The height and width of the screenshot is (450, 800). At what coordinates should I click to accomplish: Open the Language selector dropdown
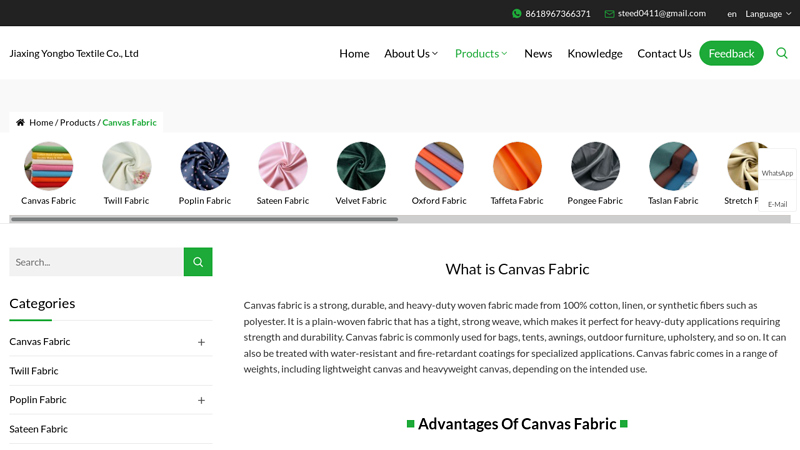(x=768, y=14)
